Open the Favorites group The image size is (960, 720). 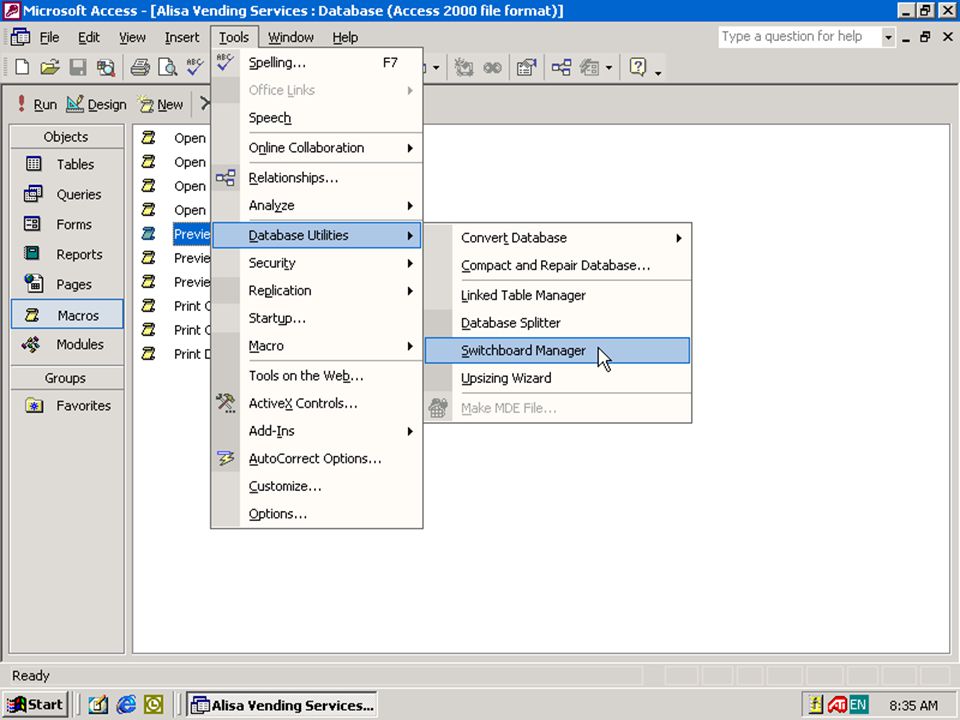[67, 405]
